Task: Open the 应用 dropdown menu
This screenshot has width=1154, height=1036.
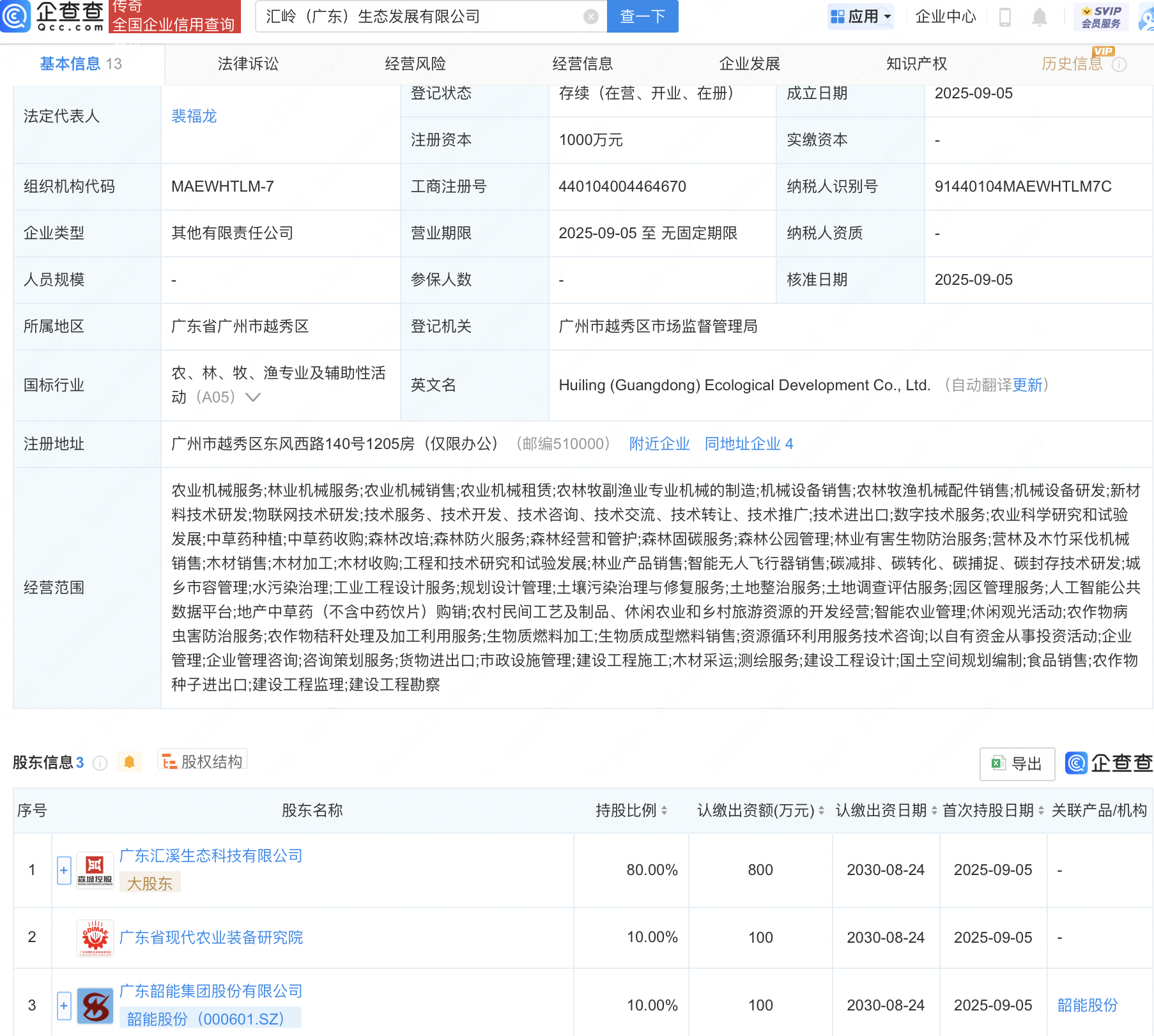Action: pyautogui.click(x=861, y=17)
